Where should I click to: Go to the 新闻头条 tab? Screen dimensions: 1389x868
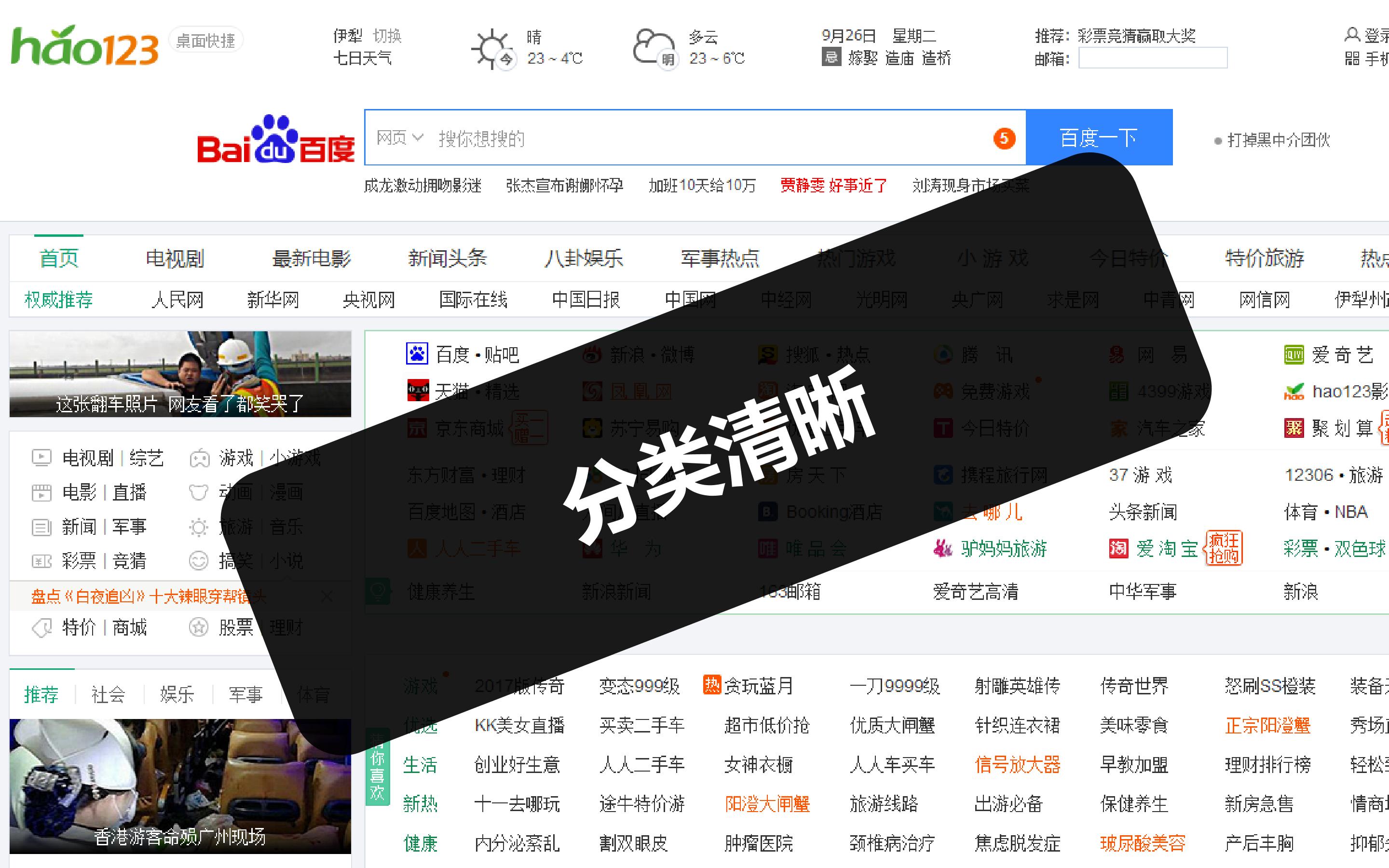(x=447, y=258)
